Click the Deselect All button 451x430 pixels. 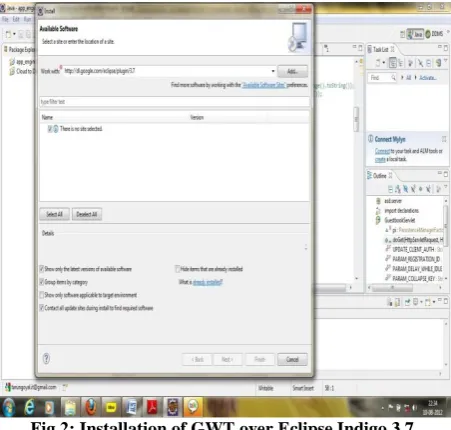pyautogui.click(x=87, y=214)
